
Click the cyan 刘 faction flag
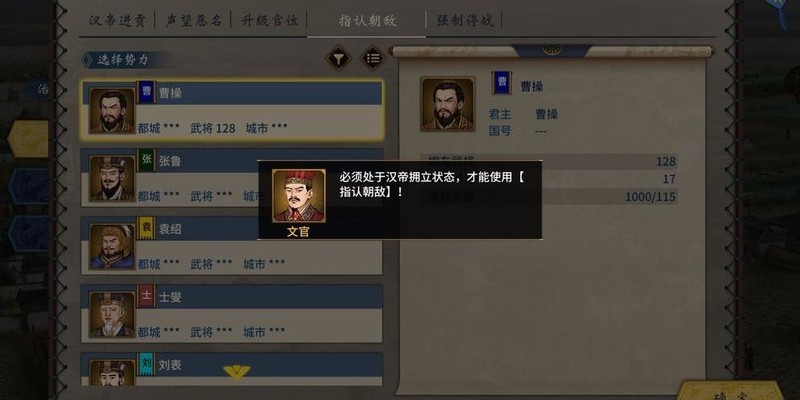(146, 363)
